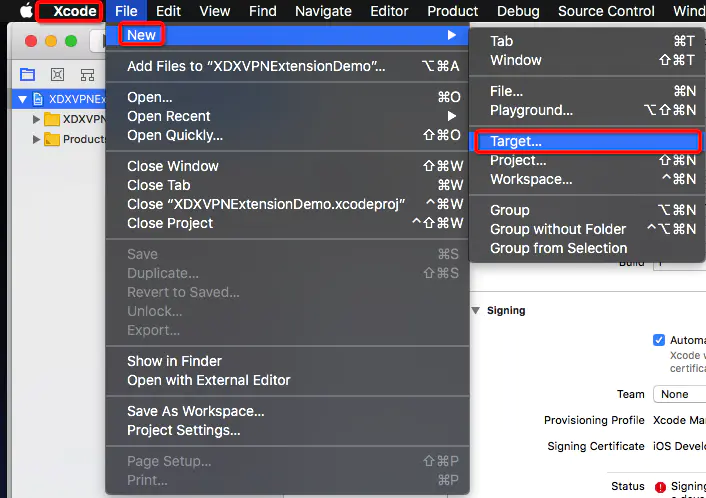This screenshot has width=706, height=498.
Task: Switch to the Symbol navigator icon
Action: coord(88,75)
